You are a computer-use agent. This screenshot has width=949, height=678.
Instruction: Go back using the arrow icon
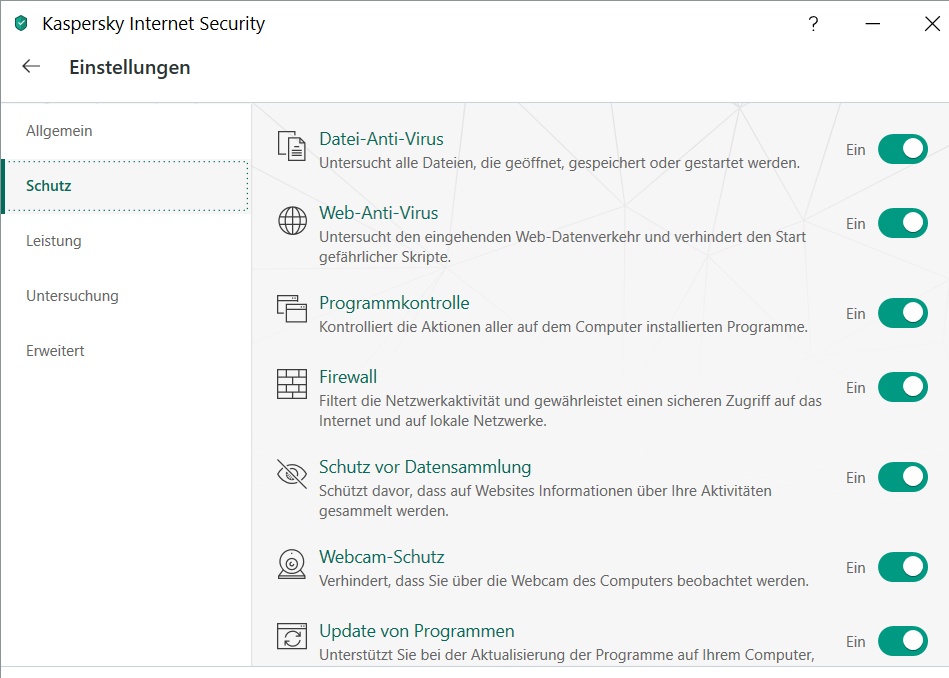tap(31, 67)
